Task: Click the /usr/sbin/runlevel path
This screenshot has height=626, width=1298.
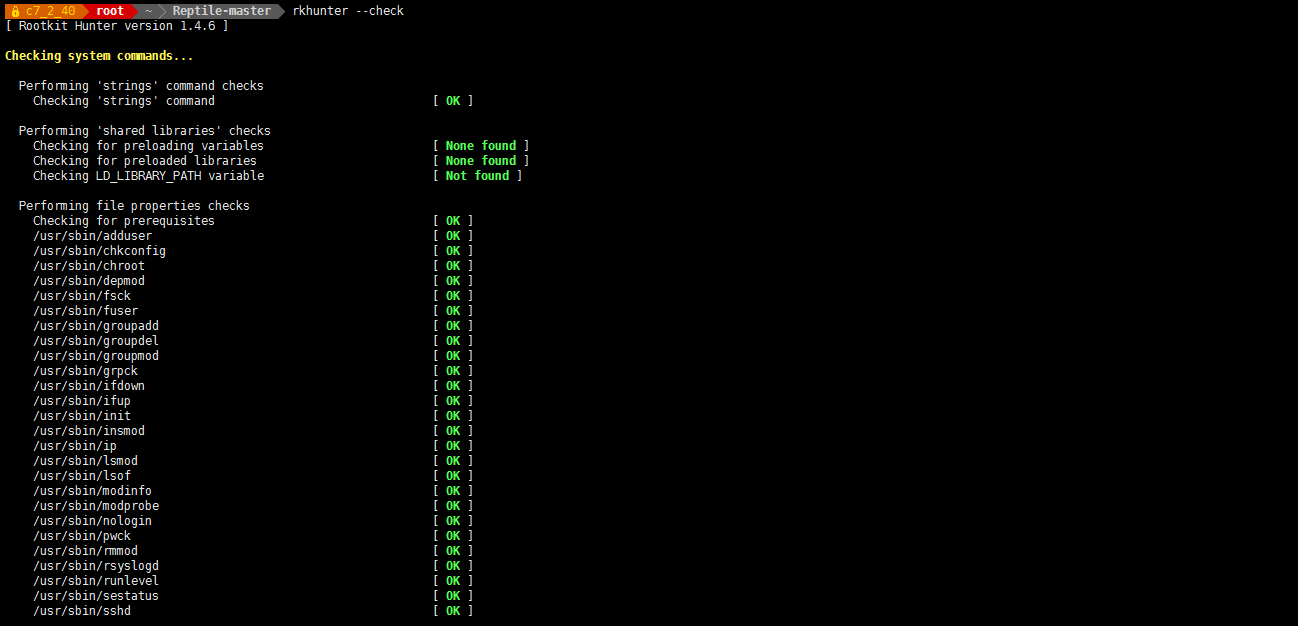Action: (x=96, y=581)
